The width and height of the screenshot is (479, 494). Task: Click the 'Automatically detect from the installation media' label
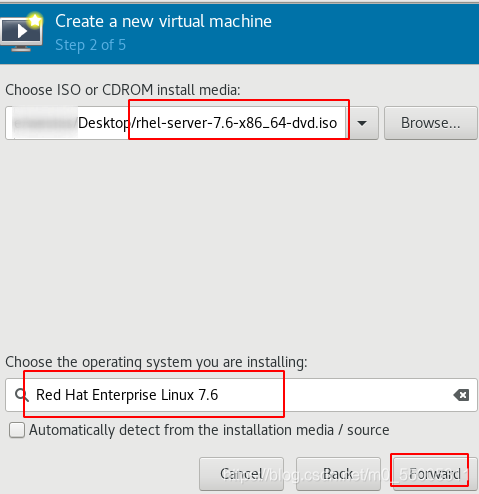pos(209,430)
